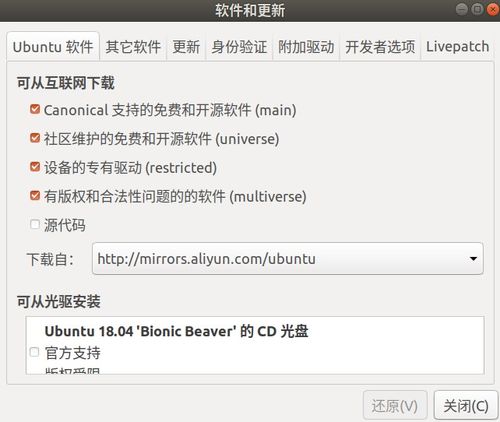Maximize the 软件和更新 window

coord(477,9)
